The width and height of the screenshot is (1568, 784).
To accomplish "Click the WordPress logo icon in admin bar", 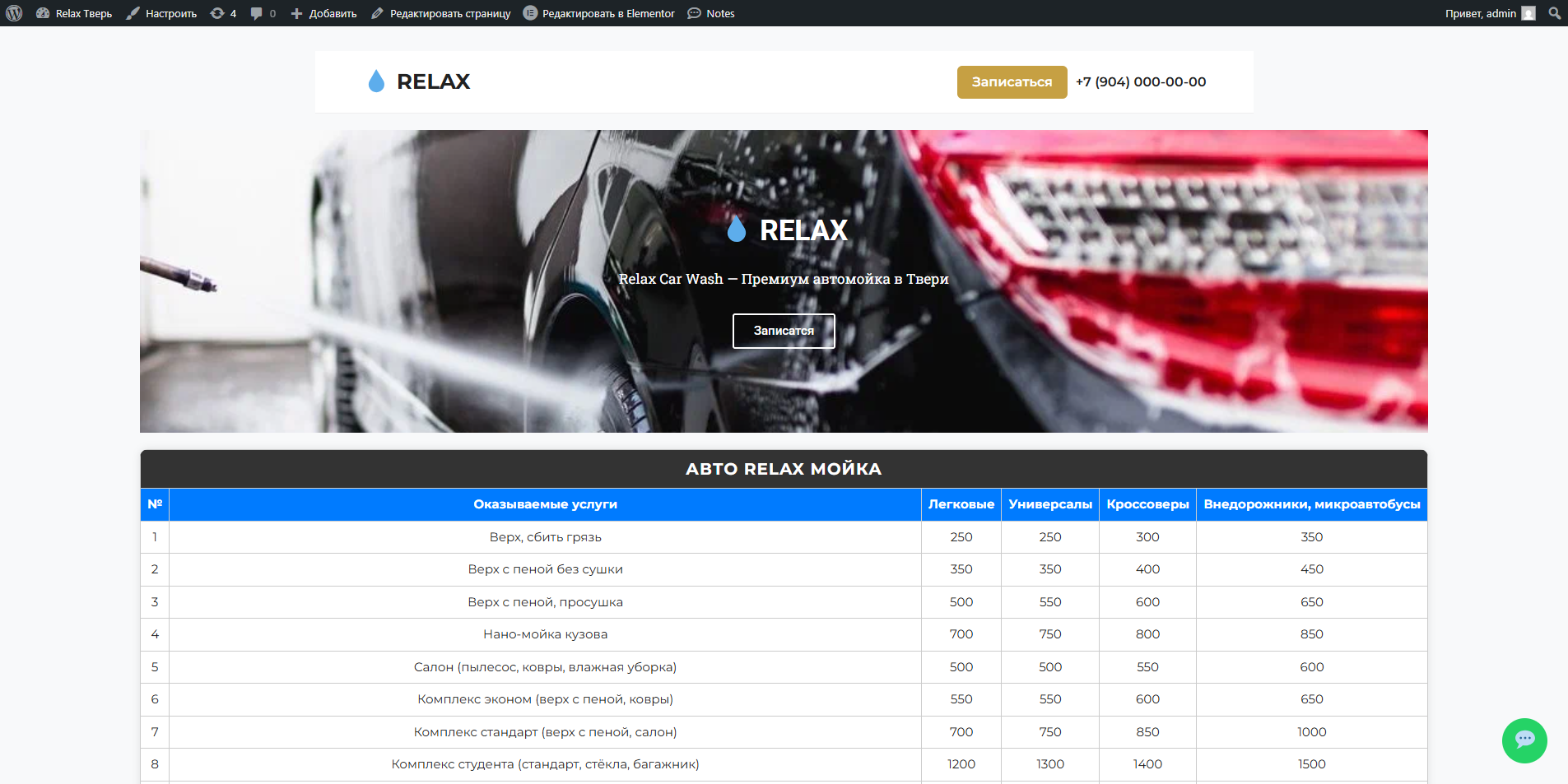I will pos(14,13).
